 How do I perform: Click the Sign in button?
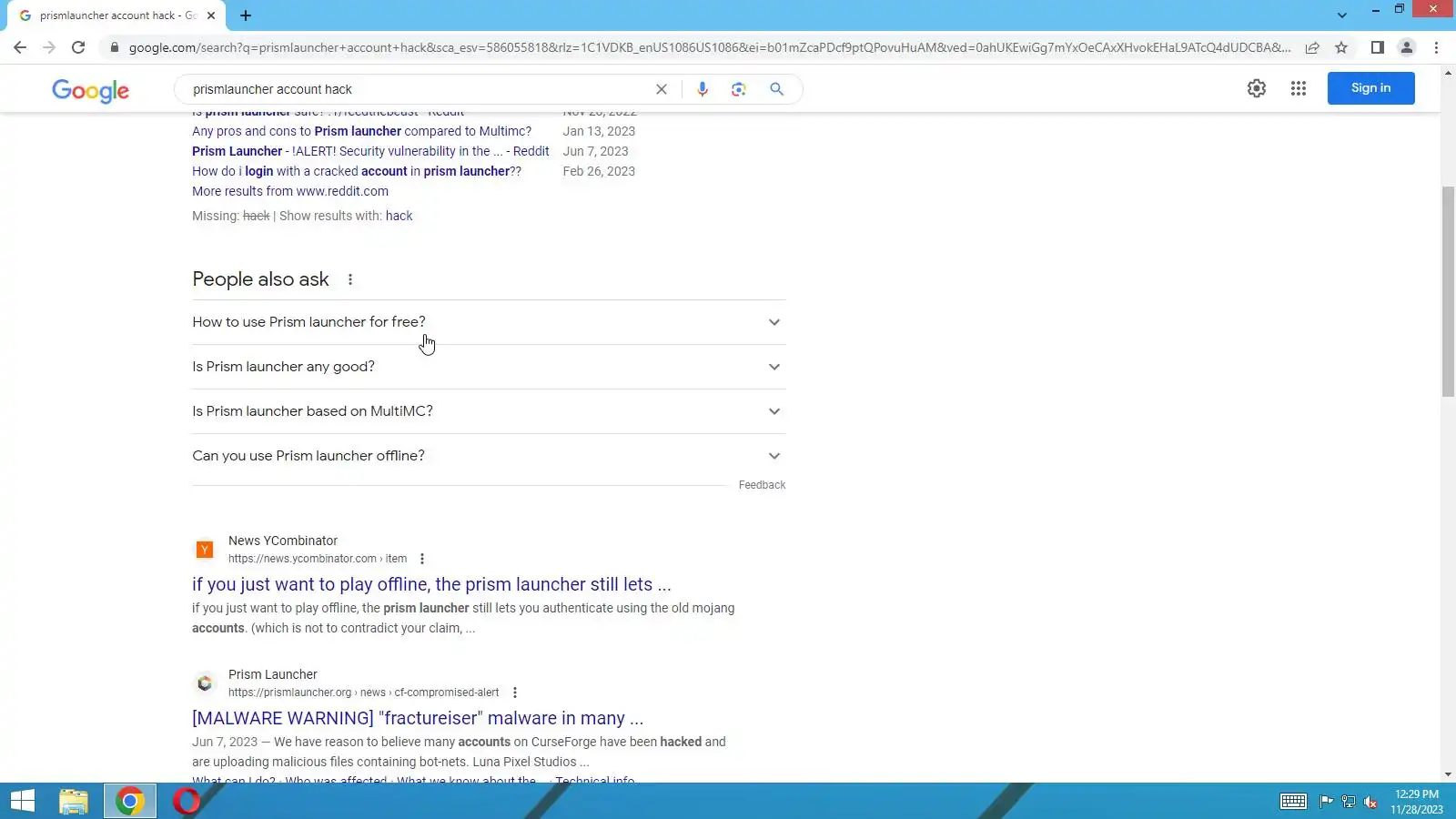[1370, 88]
